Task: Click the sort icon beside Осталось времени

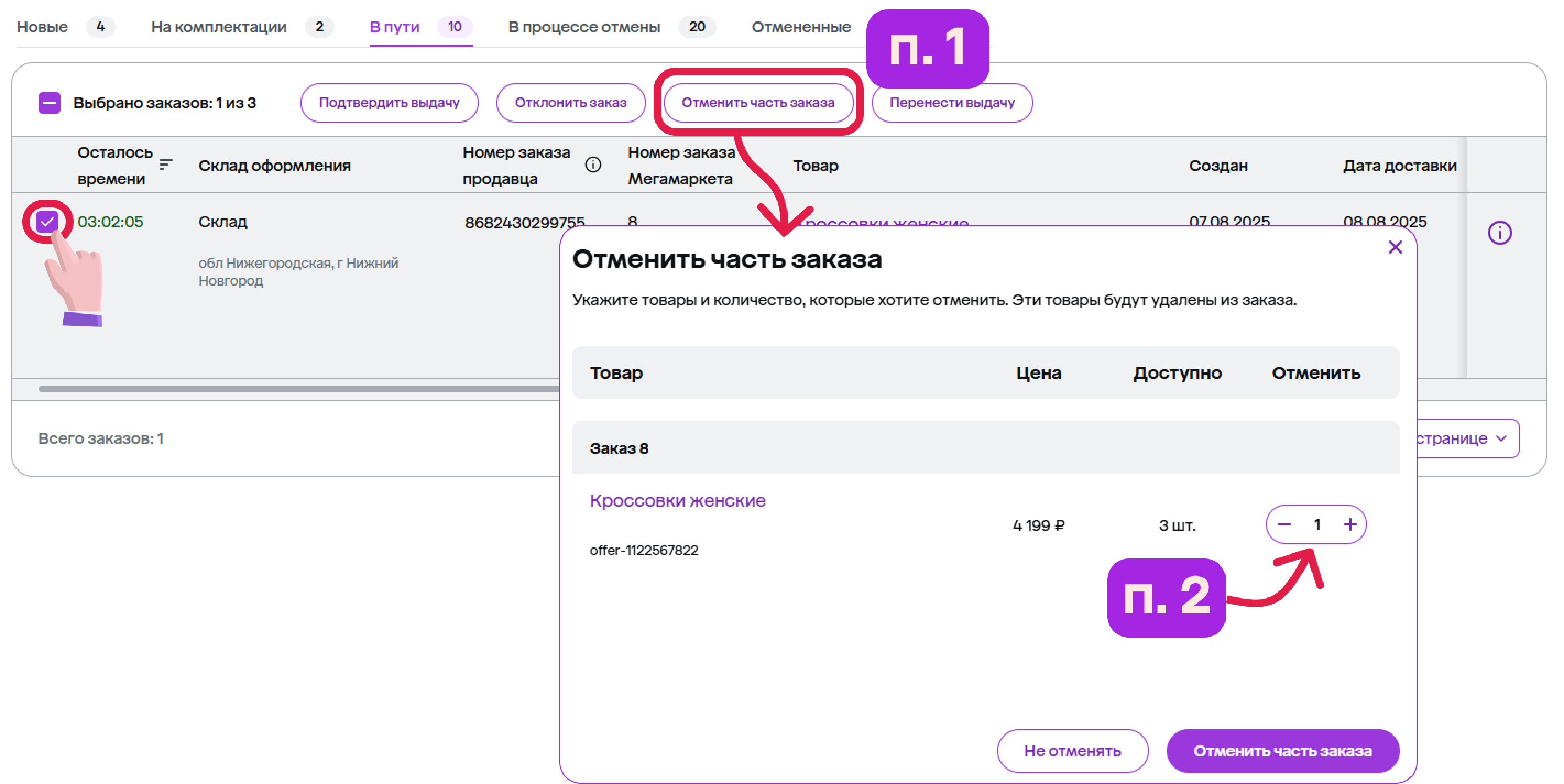Action: click(x=165, y=165)
